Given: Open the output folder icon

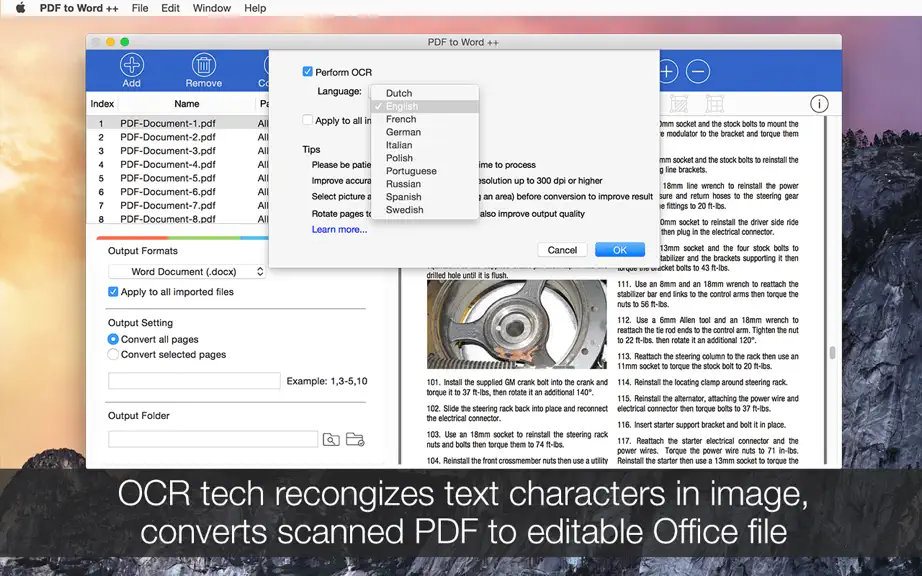Looking at the screenshot, I should (355, 439).
